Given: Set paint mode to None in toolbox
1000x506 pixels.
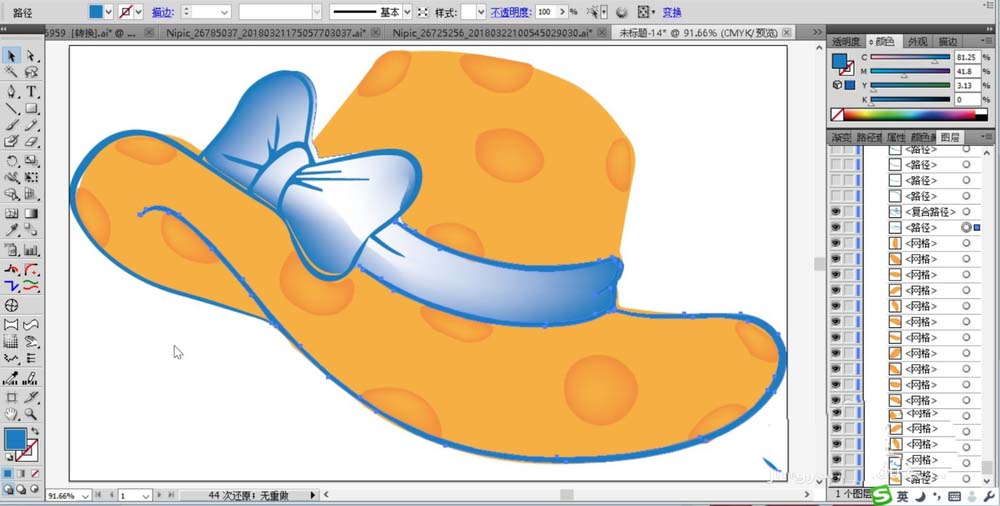Looking at the screenshot, I should tap(34, 474).
